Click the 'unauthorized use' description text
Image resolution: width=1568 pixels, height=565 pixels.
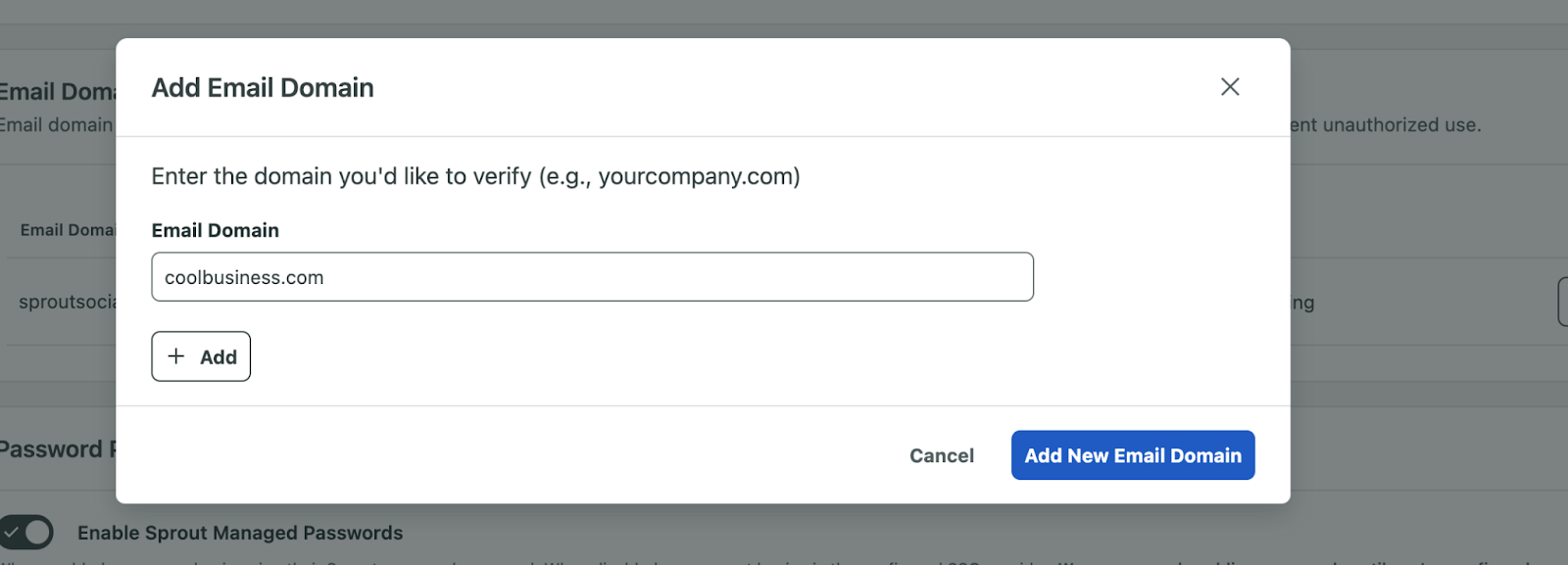(1386, 125)
